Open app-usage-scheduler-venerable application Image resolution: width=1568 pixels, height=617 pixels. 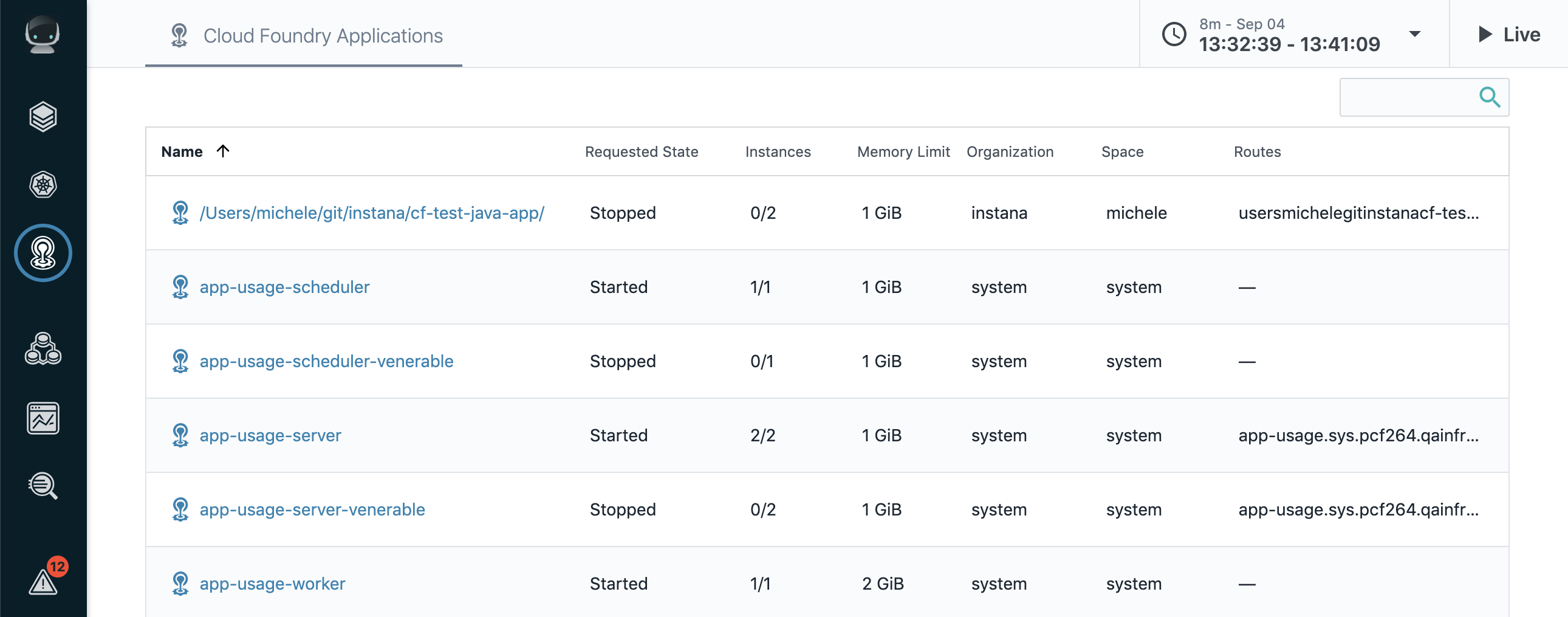[326, 361]
